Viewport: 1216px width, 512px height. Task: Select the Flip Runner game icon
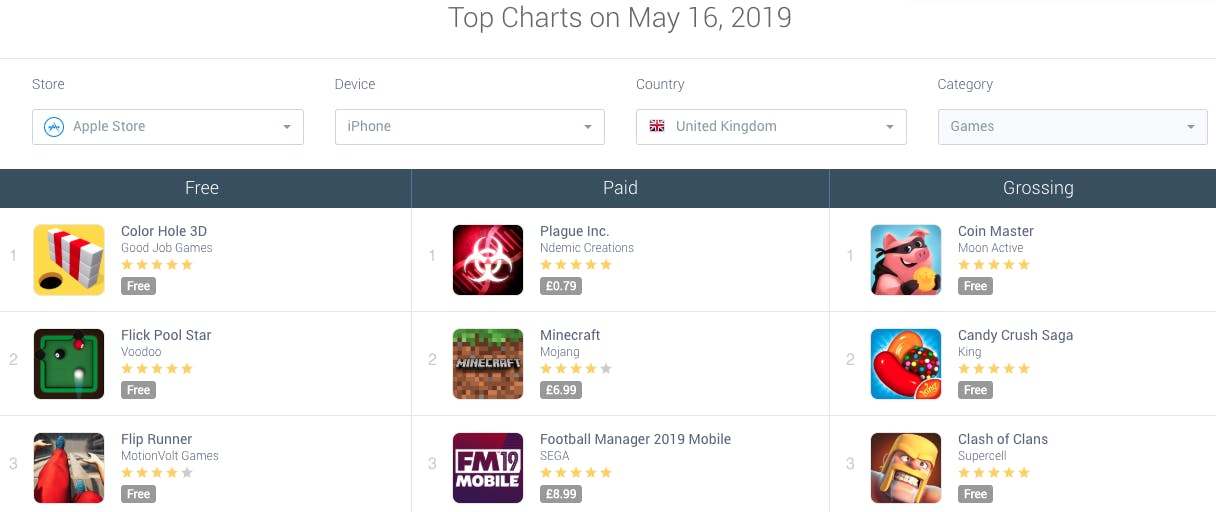69,468
